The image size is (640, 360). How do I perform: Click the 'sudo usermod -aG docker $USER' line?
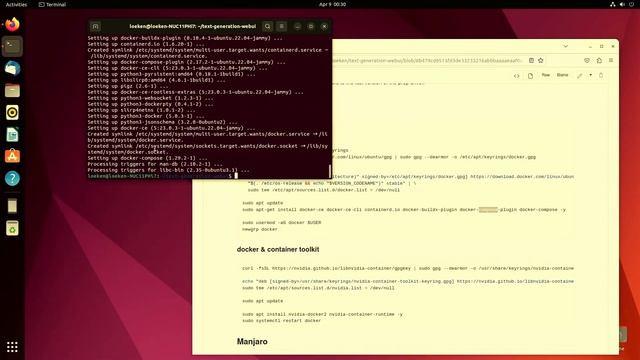pyautogui.click(x=282, y=223)
